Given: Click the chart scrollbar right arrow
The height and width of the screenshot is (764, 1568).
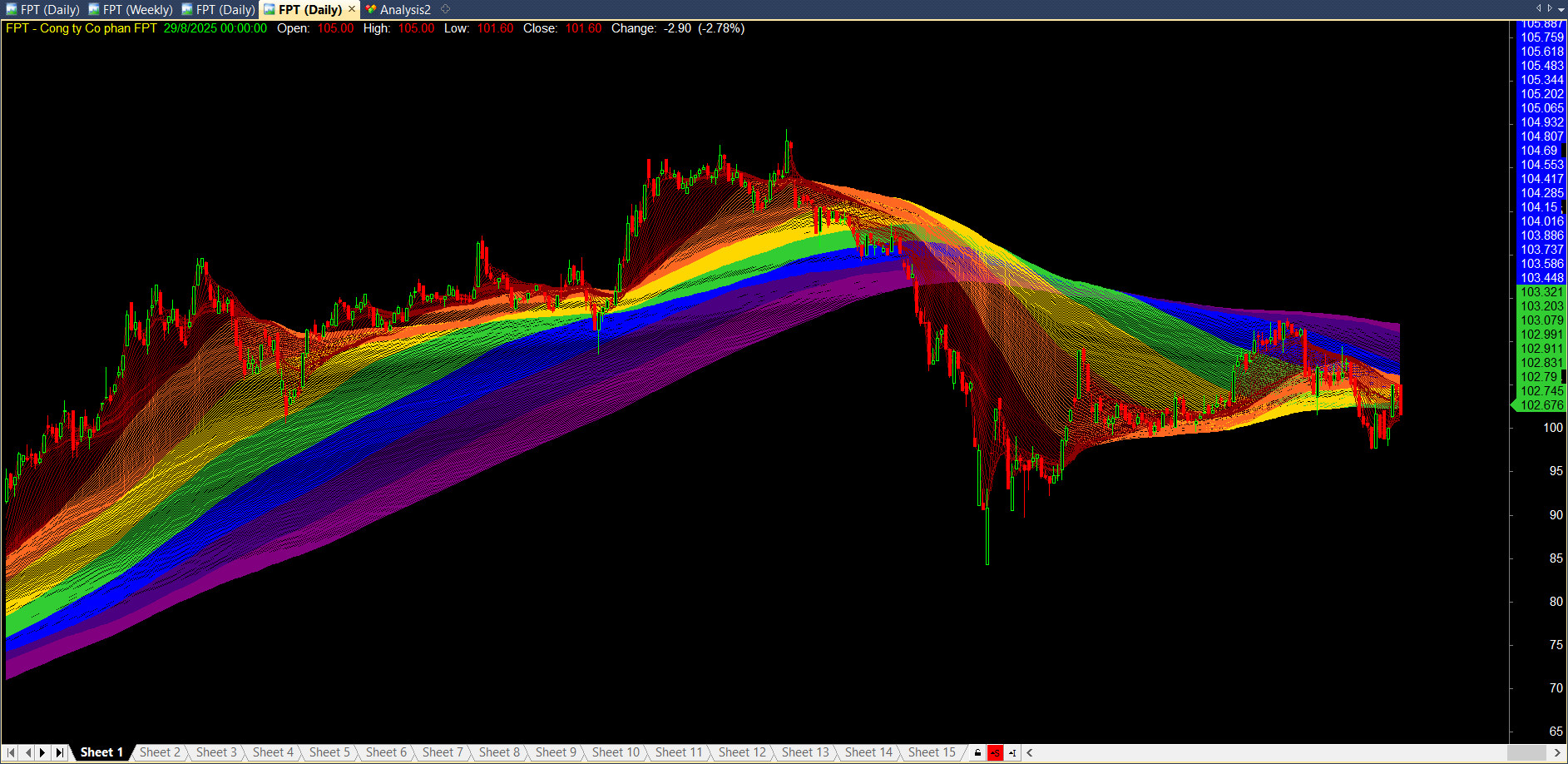Looking at the screenshot, I should (x=1558, y=752).
